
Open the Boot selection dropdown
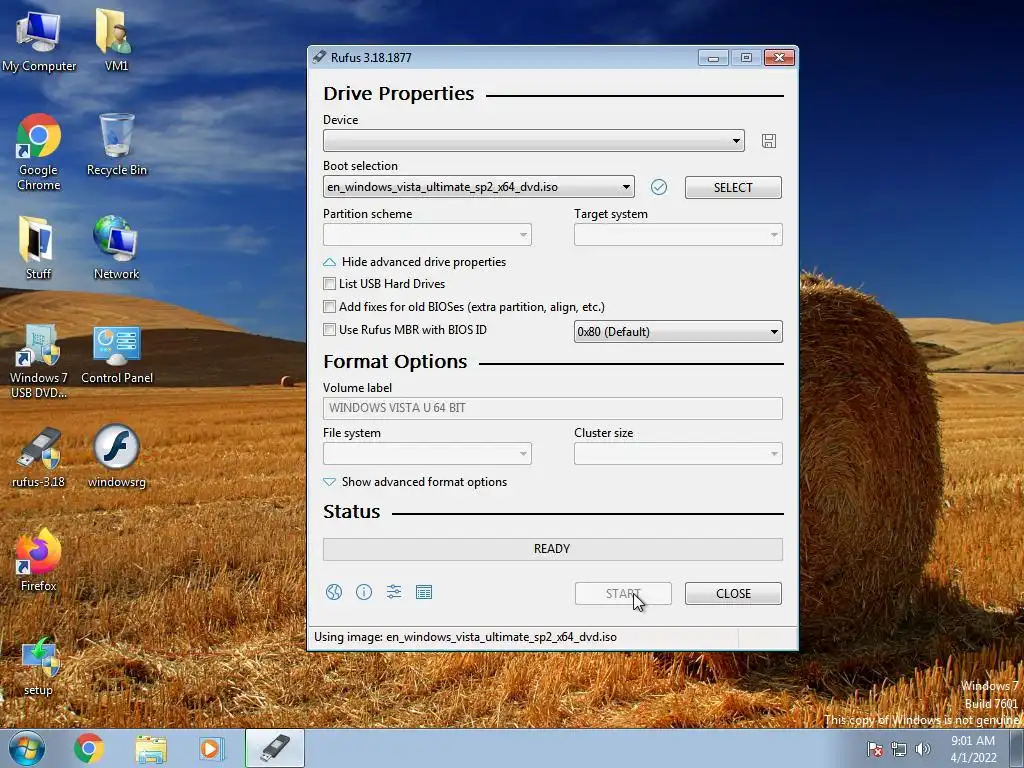(479, 187)
